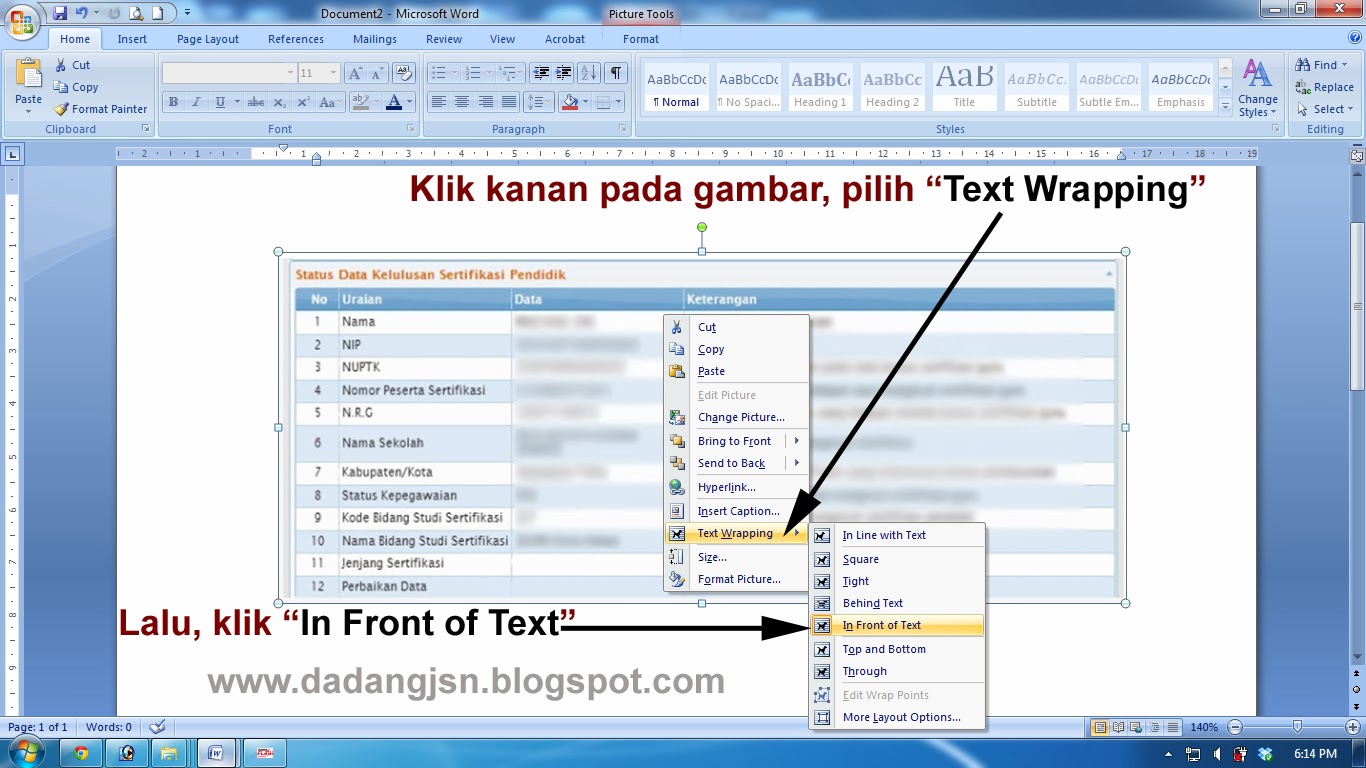This screenshot has width=1366, height=768.
Task: Click Copy in the Clipboard group
Action: click(x=76, y=87)
